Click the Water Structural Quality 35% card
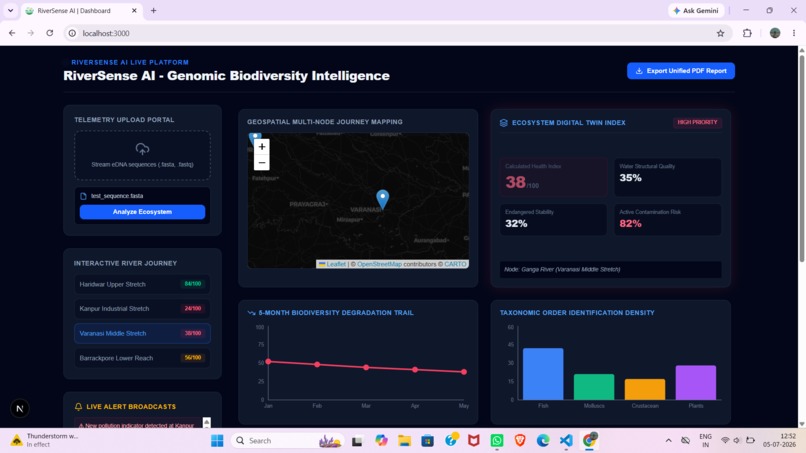Viewport: 806px width, 453px height. coord(667,177)
